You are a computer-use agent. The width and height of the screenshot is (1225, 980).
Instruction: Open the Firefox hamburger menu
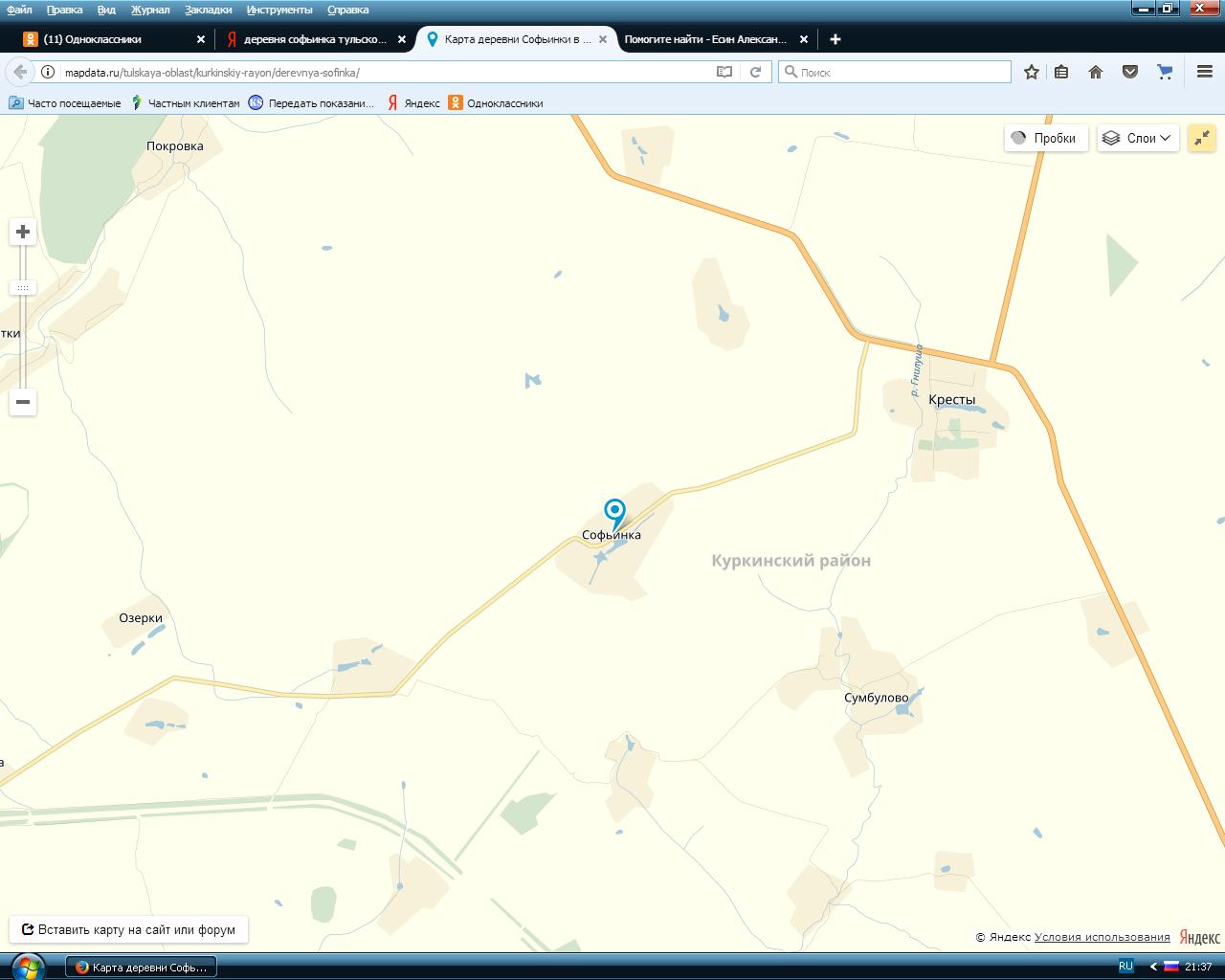pyautogui.click(x=1205, y=72)
